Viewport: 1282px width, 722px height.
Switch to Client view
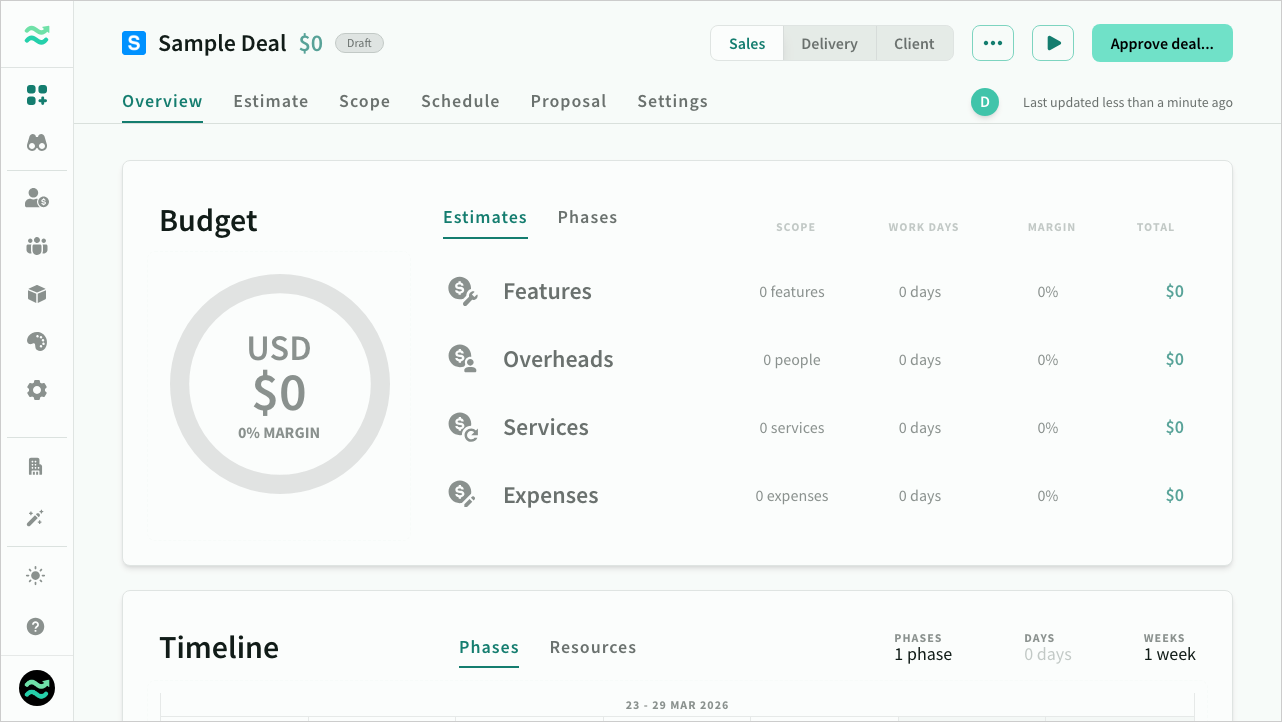pos(914,44)
